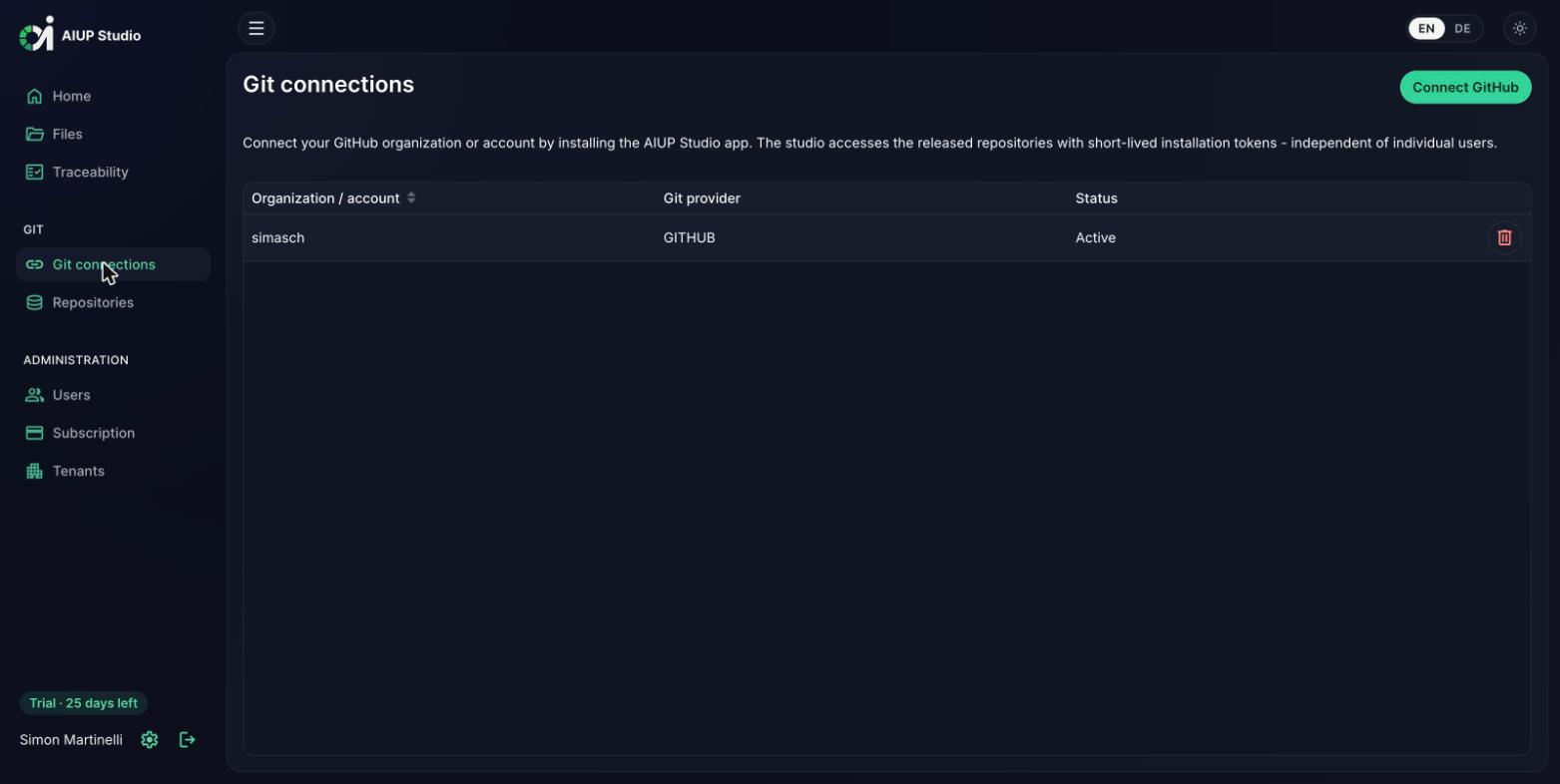The image size is (1560, 784).
Task: Click the Git provider column header
Action: click(702, 197)
